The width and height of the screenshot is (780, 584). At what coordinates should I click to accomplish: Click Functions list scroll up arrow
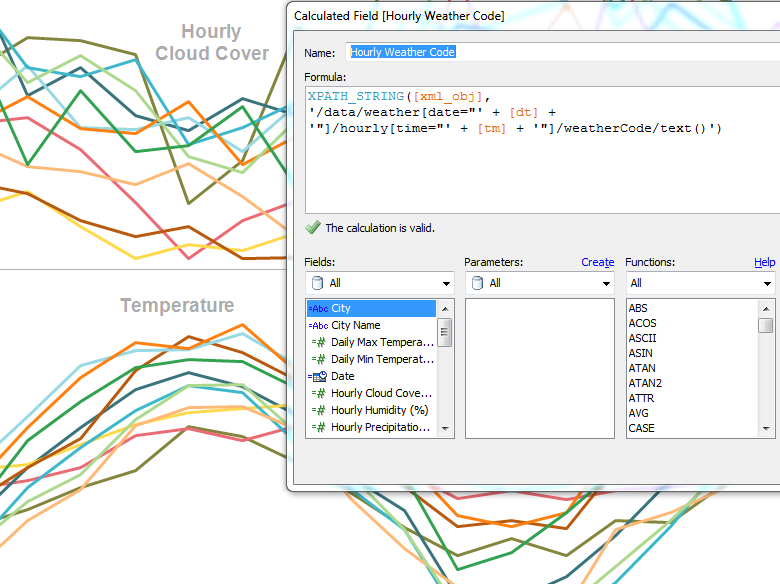coord(766,309)
